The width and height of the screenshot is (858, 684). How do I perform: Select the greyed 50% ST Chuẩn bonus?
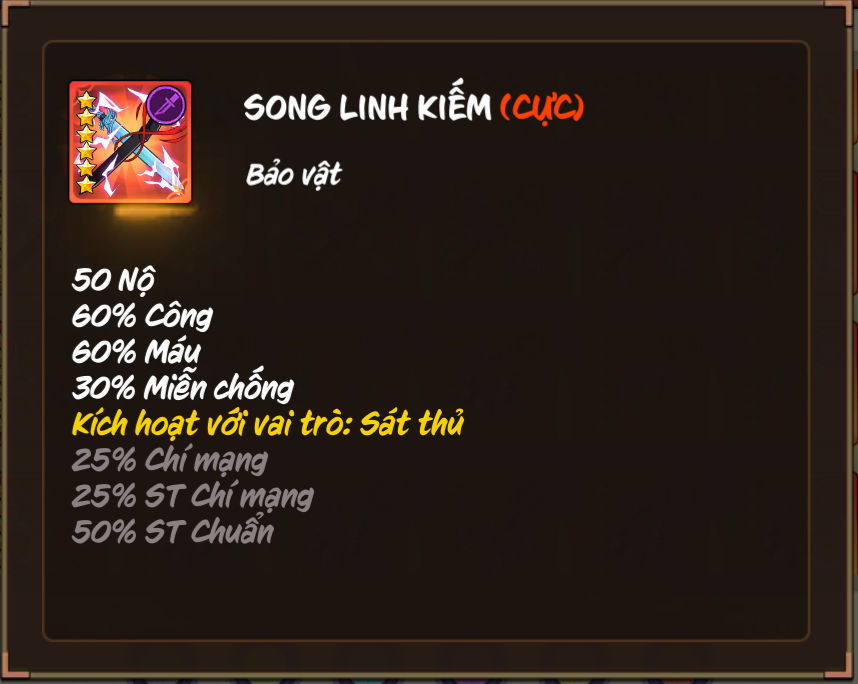(x=173, y=531)
